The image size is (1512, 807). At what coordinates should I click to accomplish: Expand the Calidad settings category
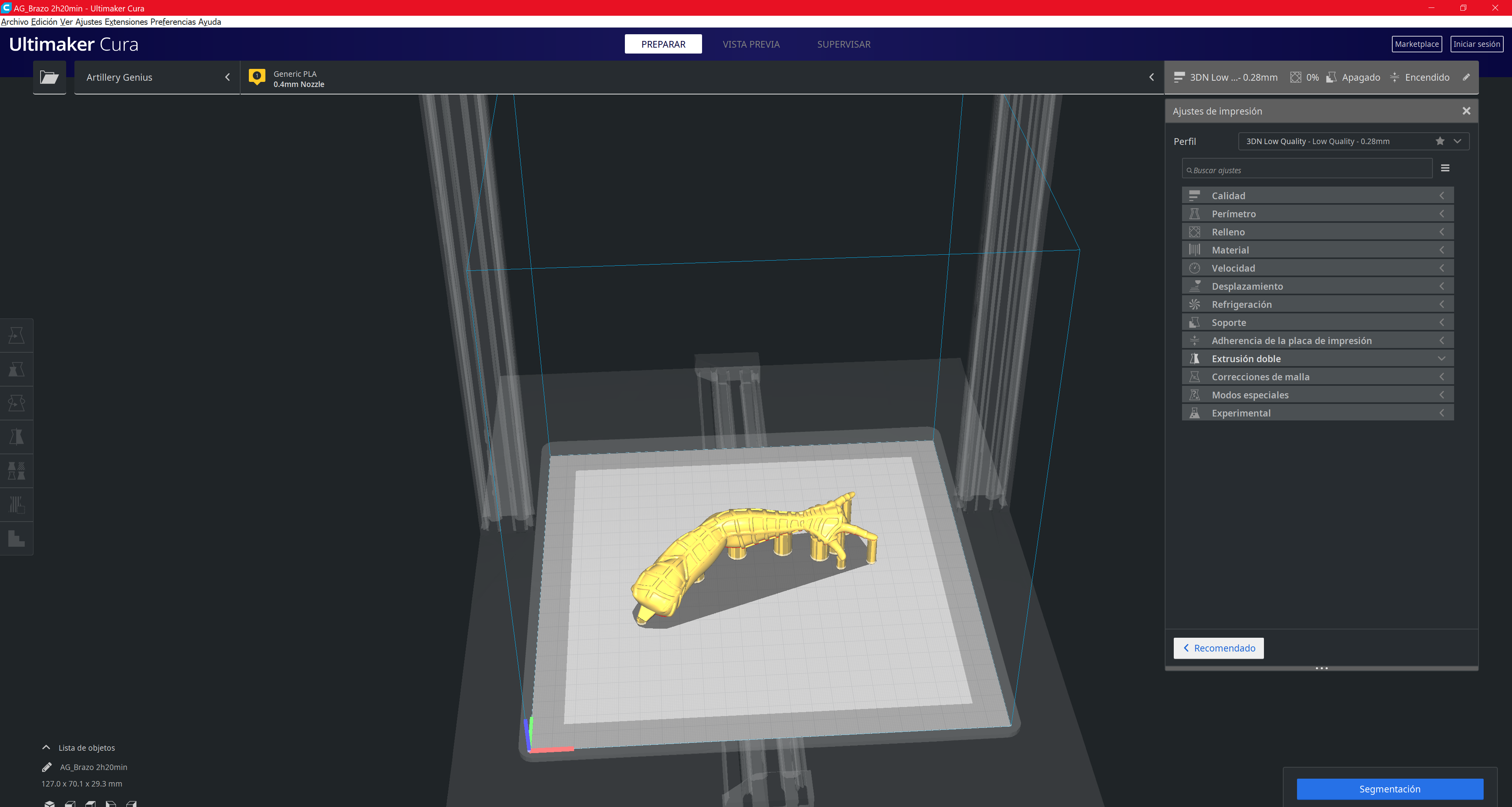point(1317,195)
